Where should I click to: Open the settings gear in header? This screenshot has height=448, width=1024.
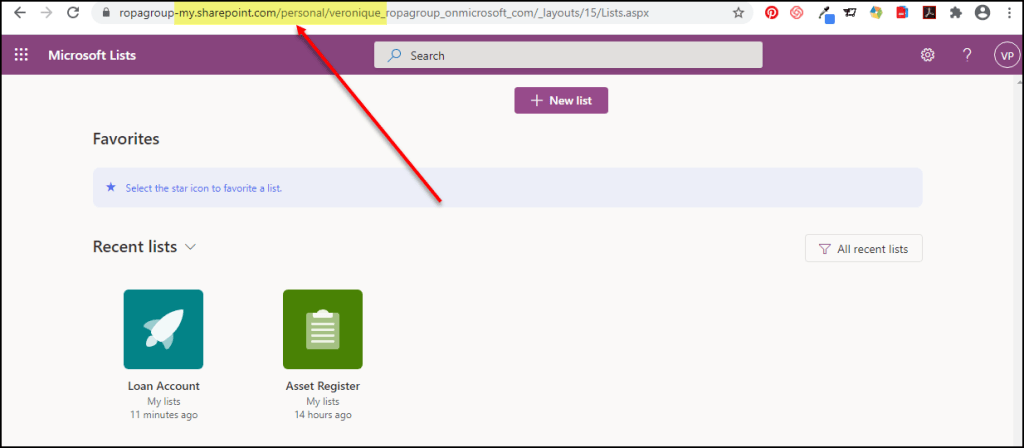(927, 55)
